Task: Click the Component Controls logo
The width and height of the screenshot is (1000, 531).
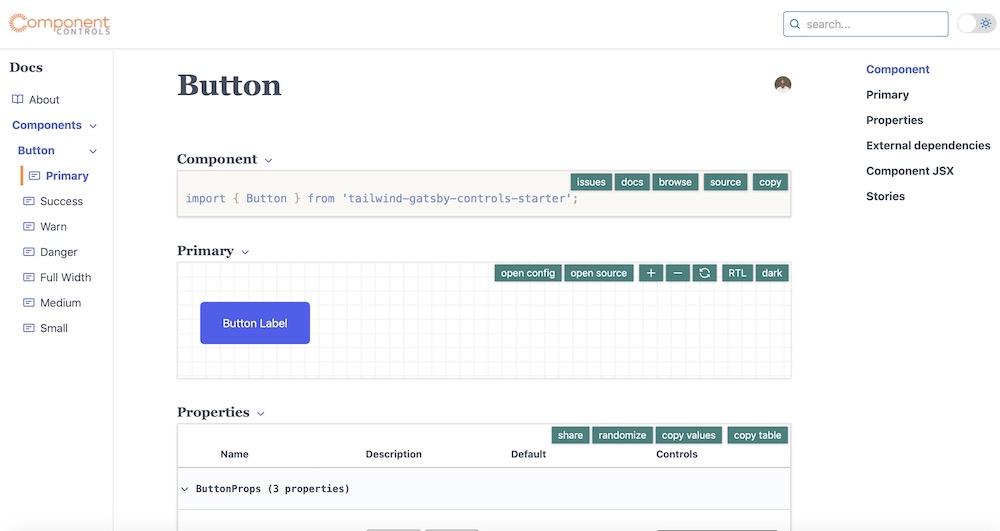Action: tap(60, 24)
